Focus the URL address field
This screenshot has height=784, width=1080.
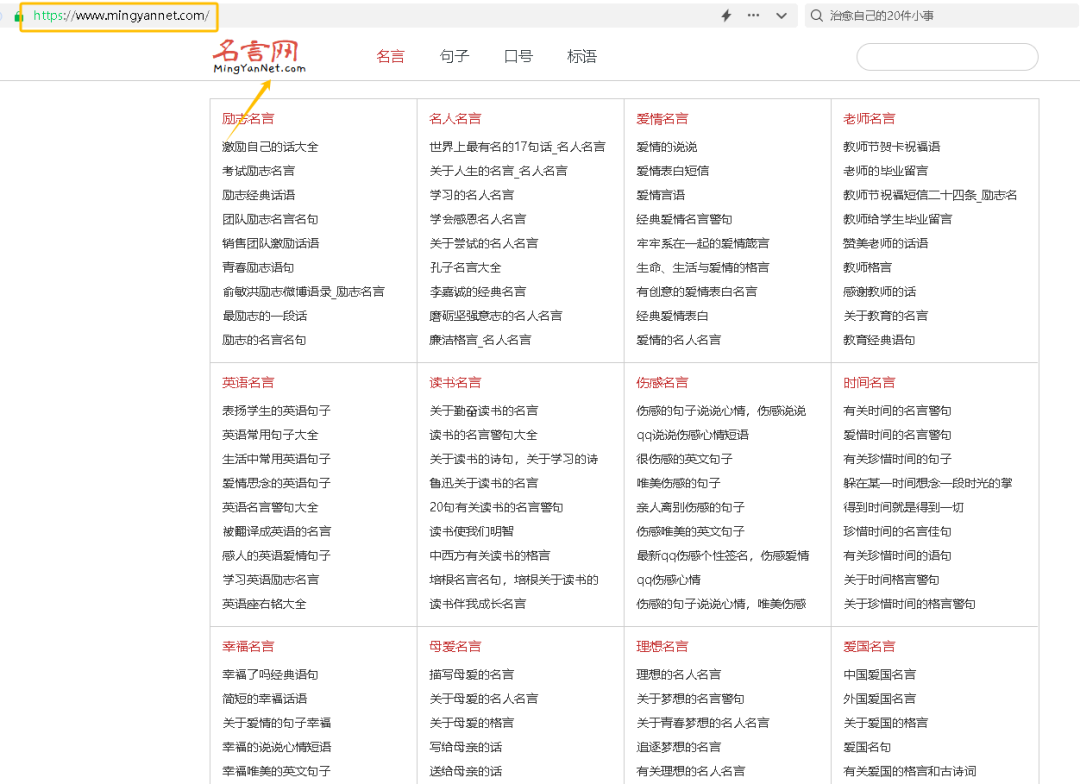[119, 16]
